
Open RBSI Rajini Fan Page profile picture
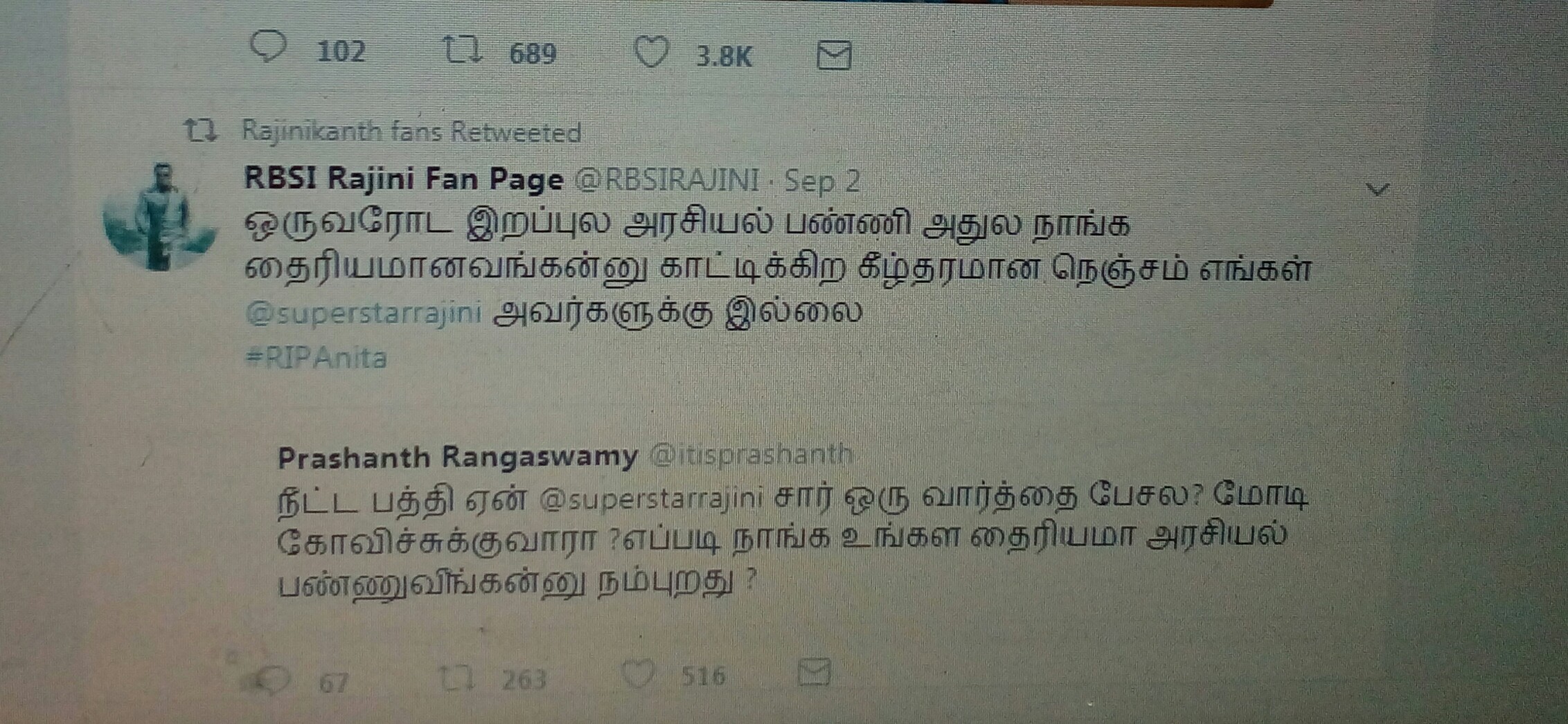coord(160,217)
